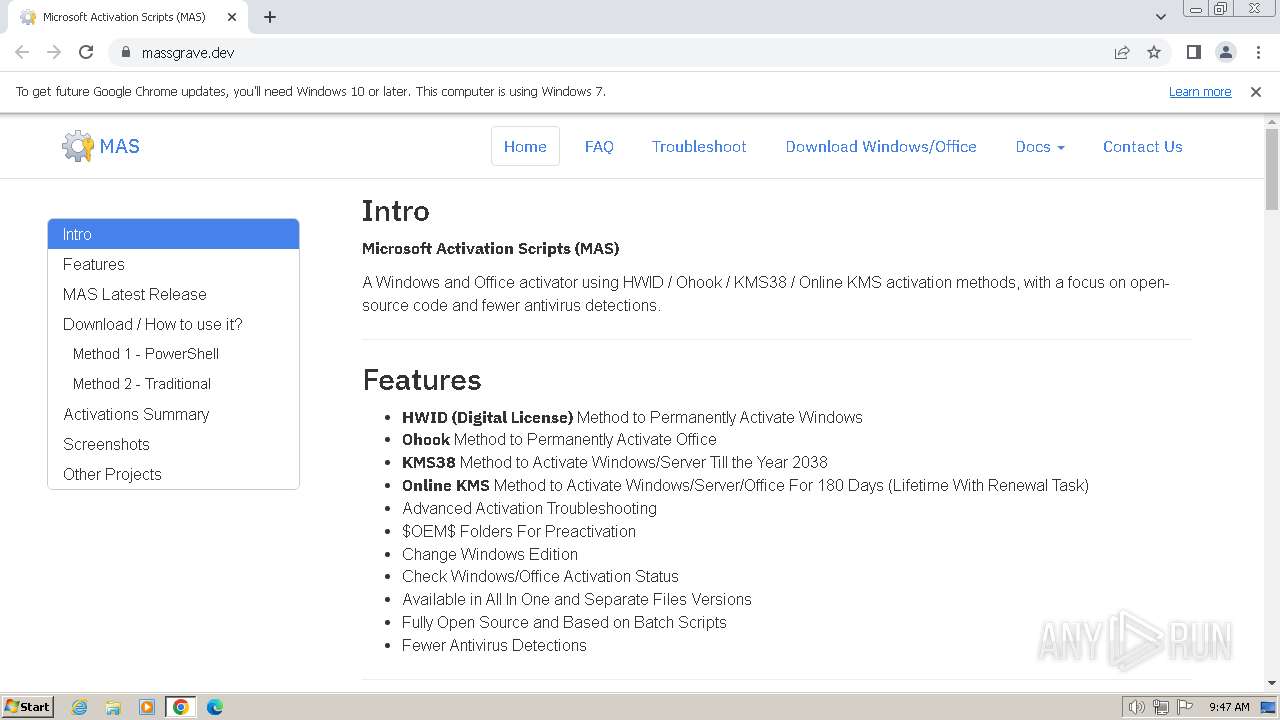The height and width of the screenshot is (720, 1280).
Task: Click the scrollbar down arrow
Action: click(x=1271, y=683)
